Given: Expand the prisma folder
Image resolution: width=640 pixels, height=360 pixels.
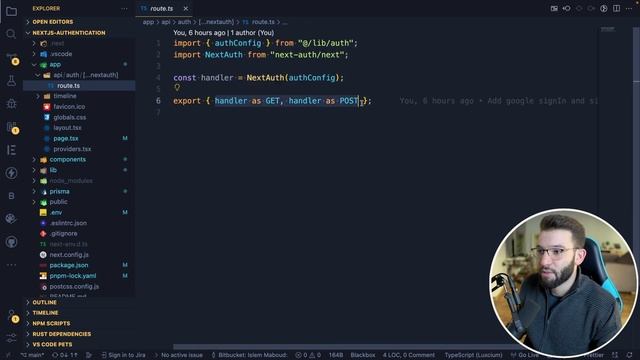Looking at the screenshot, I should coord(59,191).
